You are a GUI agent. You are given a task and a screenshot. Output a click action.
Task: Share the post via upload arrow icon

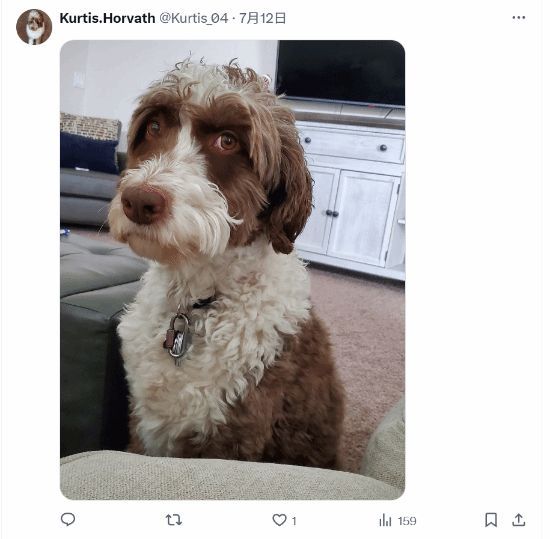(518, 520)
